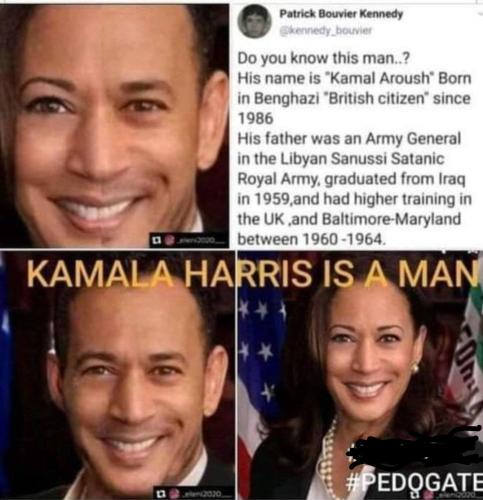Click the "KAMALA HARRIS IS A MAN" caption
Image resolution: width=483 pixels, height=500 pixels.
[252, 275]
